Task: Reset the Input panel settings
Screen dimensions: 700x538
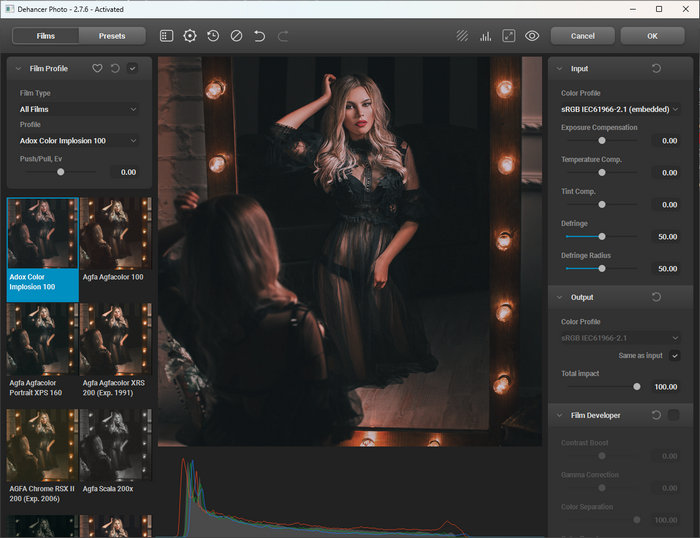Action: (x=656, y=69)
